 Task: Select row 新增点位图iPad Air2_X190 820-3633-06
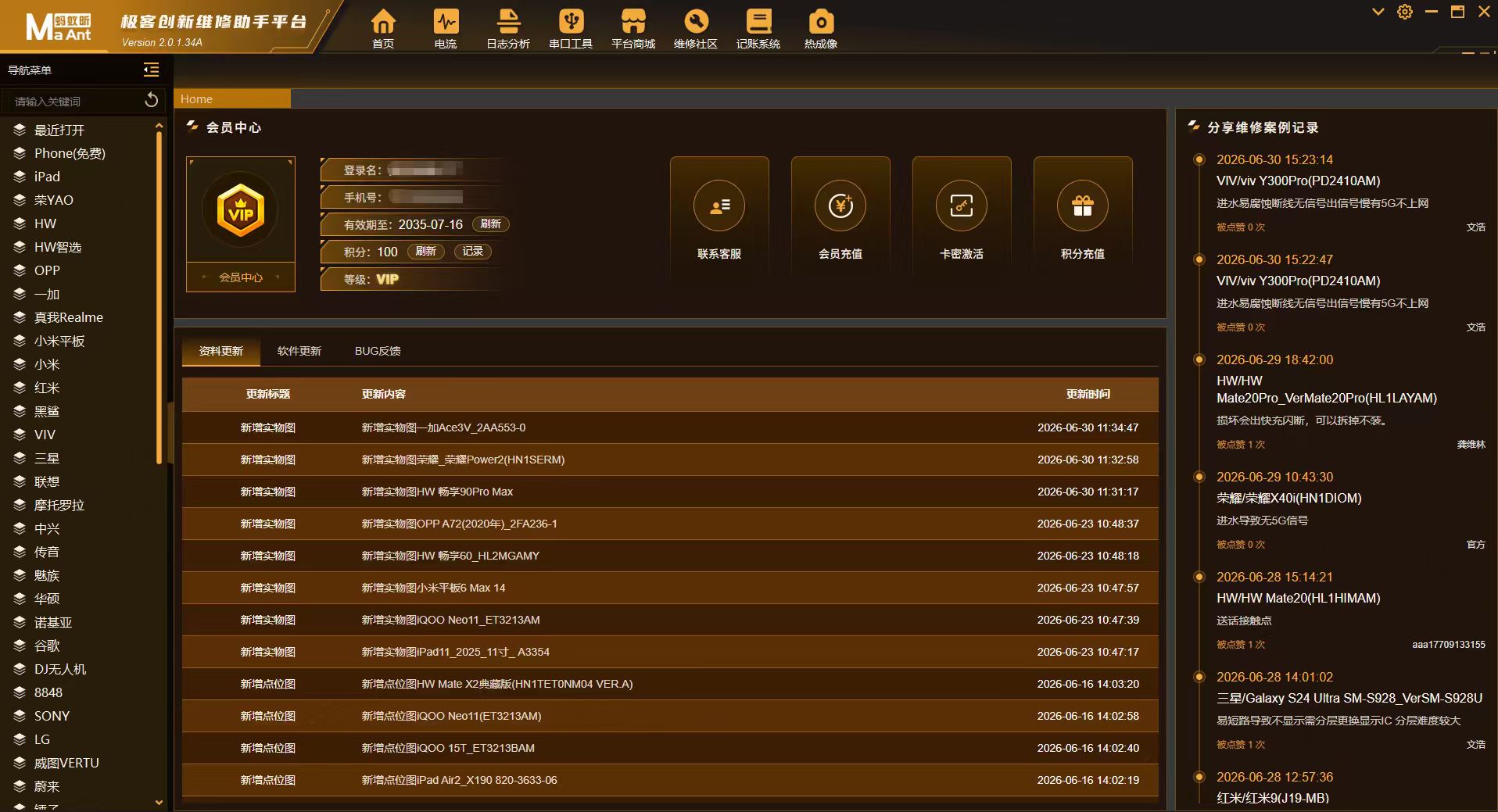point(670,780)
